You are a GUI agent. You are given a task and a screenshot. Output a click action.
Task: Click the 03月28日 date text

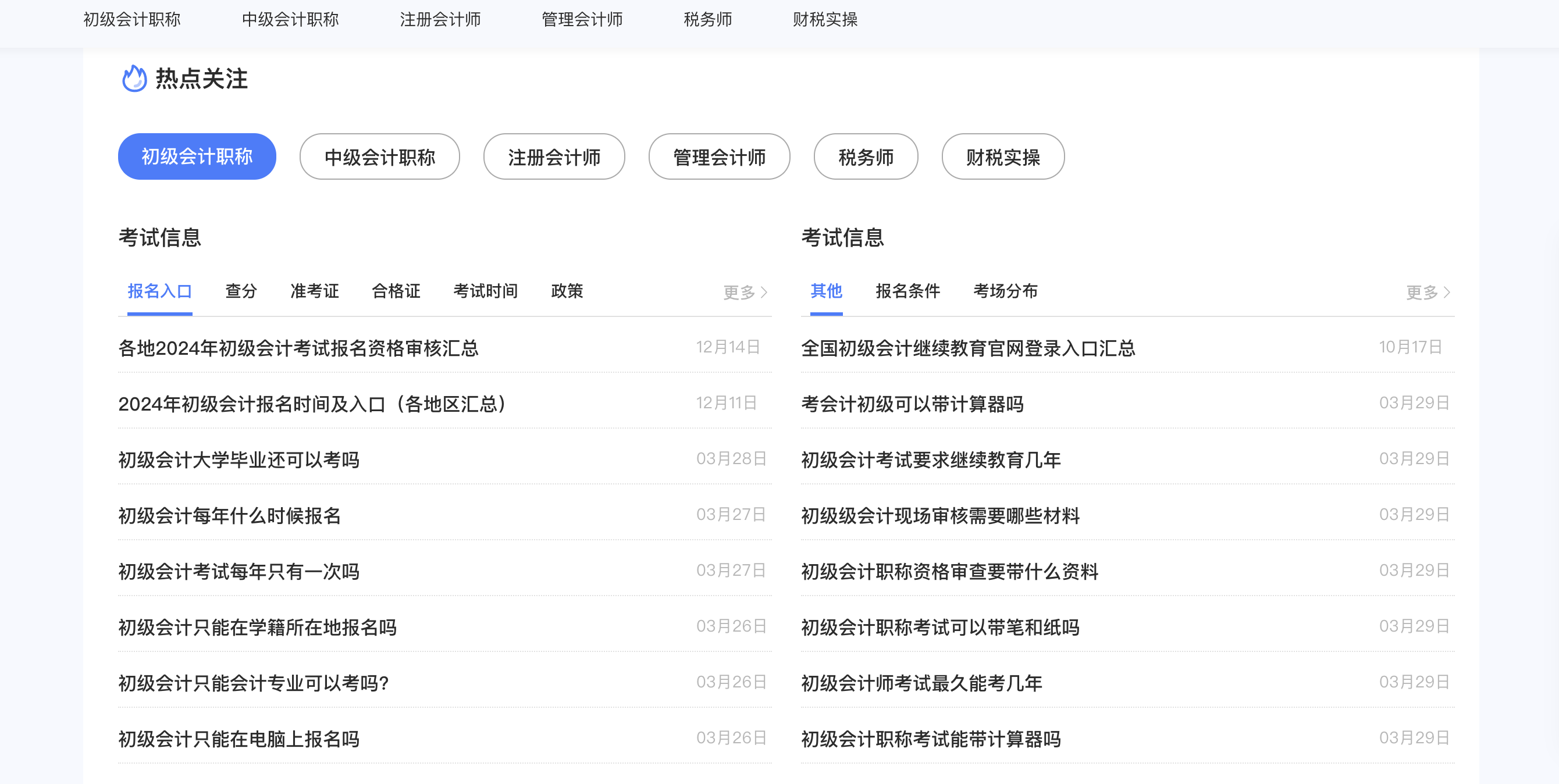click(732, 458)
